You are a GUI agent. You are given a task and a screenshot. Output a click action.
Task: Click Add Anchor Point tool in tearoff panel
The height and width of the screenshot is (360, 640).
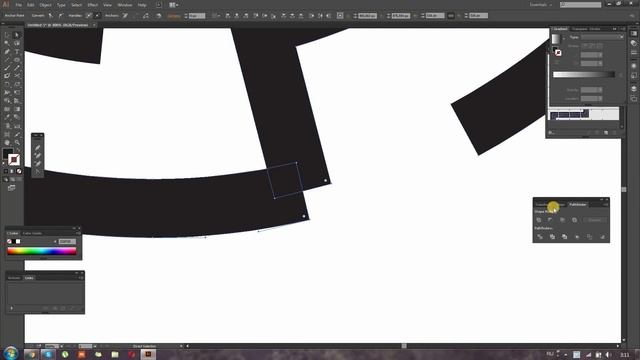(38, 156)
